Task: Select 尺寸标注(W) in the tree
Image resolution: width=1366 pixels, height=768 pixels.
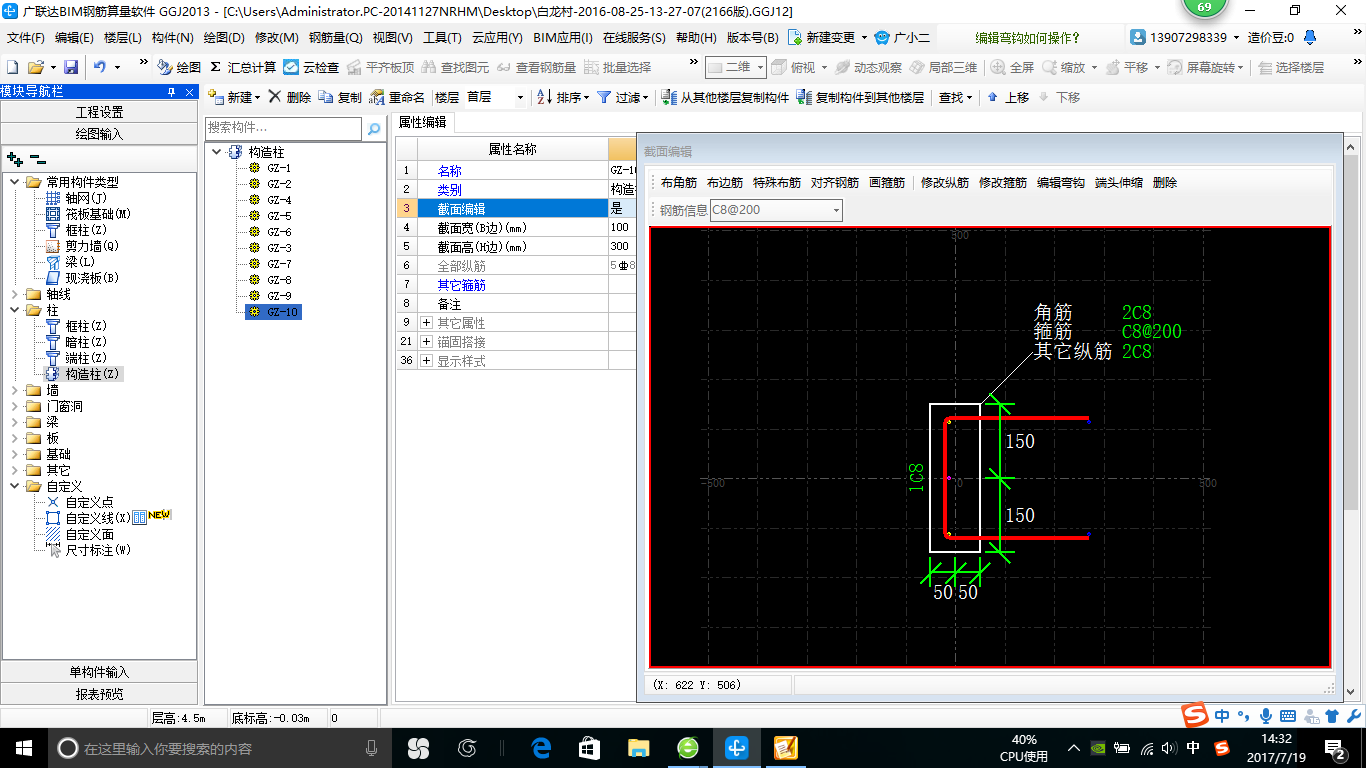Action: click(98, 550)
